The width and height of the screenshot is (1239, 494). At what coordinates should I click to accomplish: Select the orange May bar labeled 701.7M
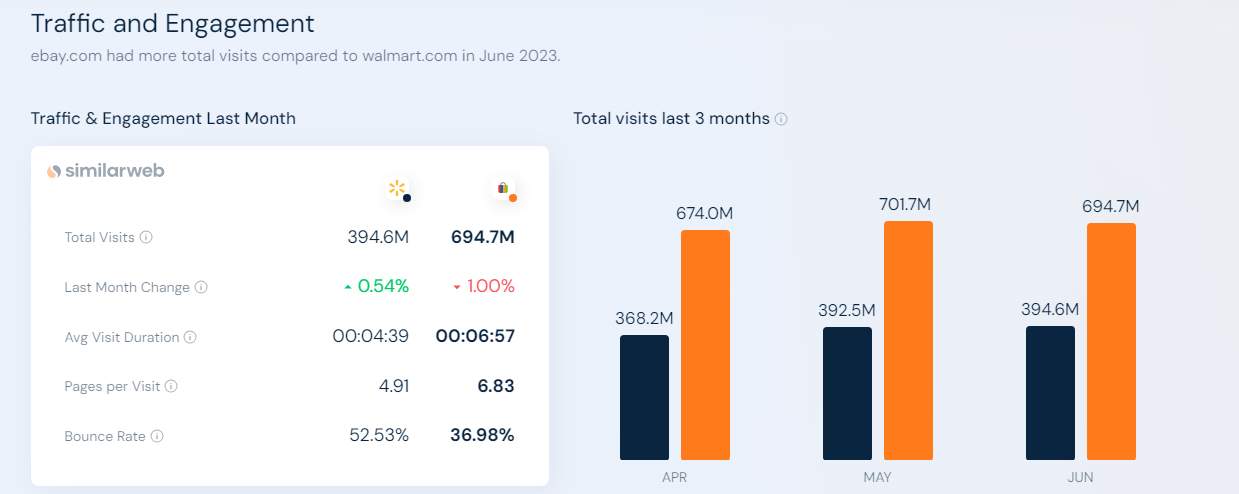click(908, 340)
